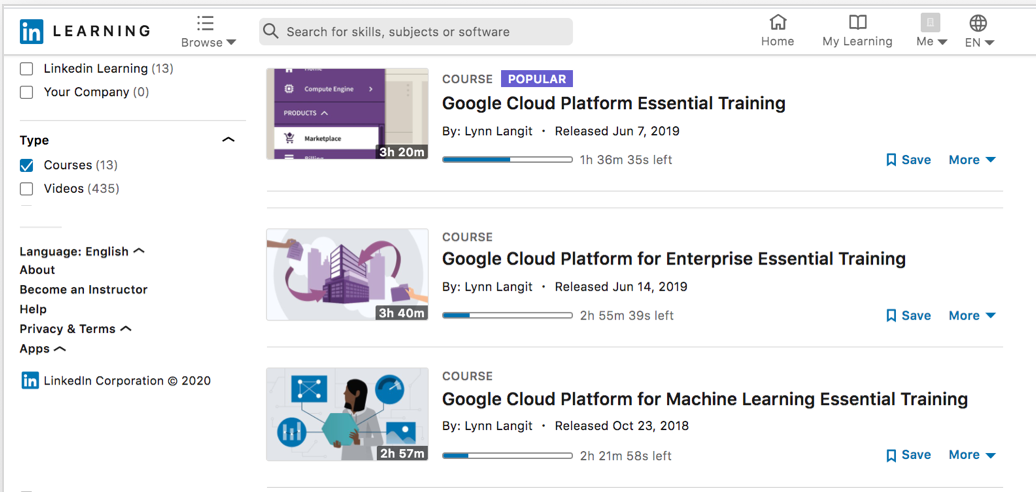The width and height of the screenshot is (1036, 492).
Task: Go to the Home house icon
Action: 778,22
